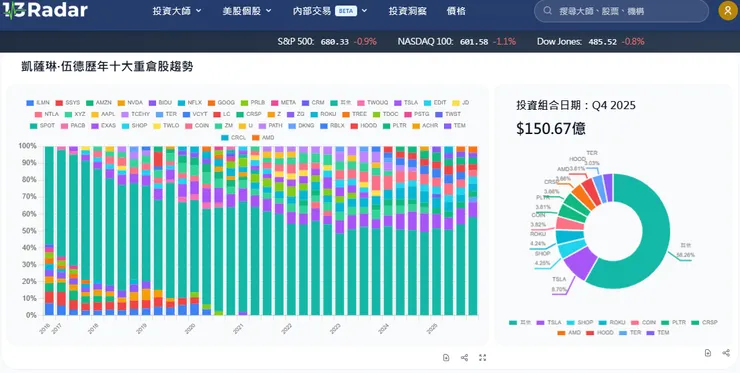Toggle TSLA in the pie chart legend
The image size is (740, 373).
point(549,322)
